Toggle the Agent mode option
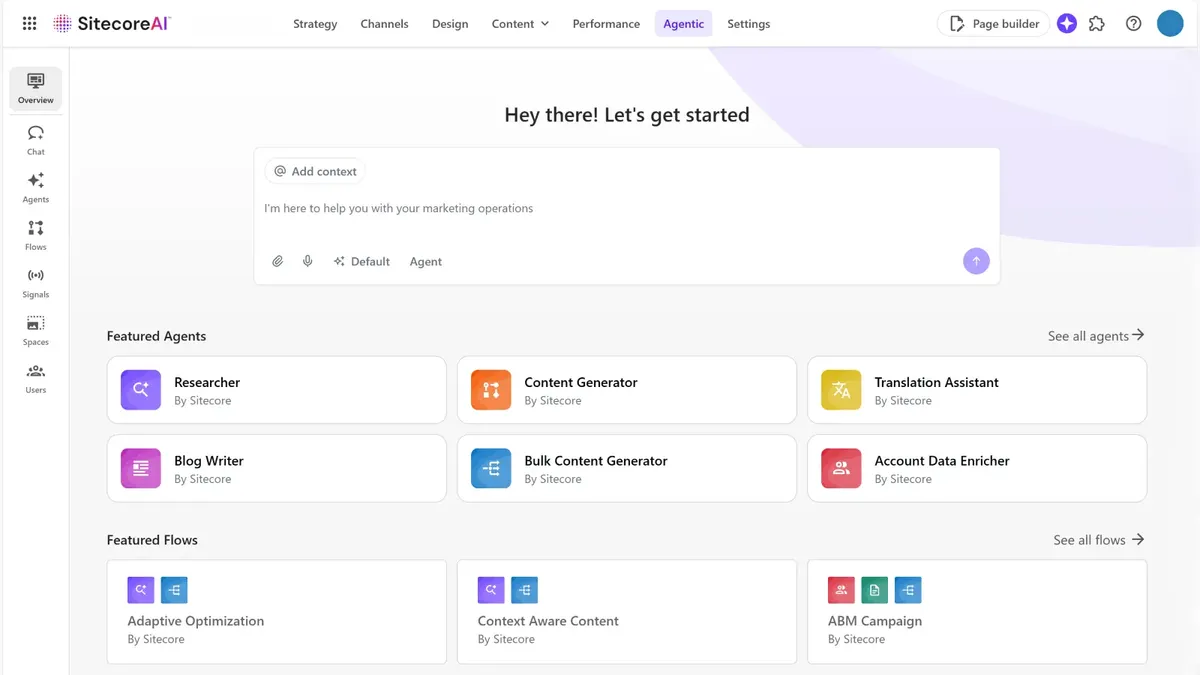This screenshot has height=675, width=1200. (x=425, y=261)
